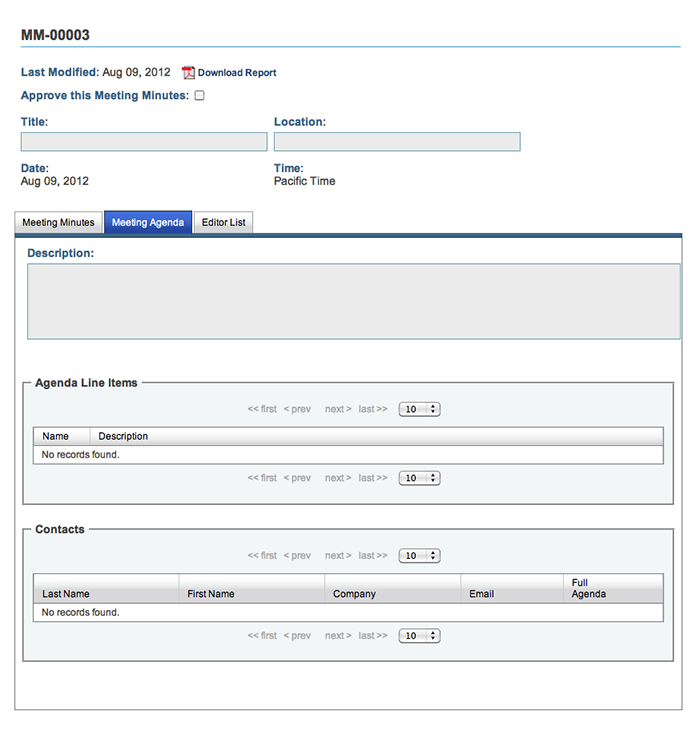Image resolution: width=700 pixels, height=735 pixels.
Task: Click 'Aug 09, 2012' under Date label
Action: point(55,181)
